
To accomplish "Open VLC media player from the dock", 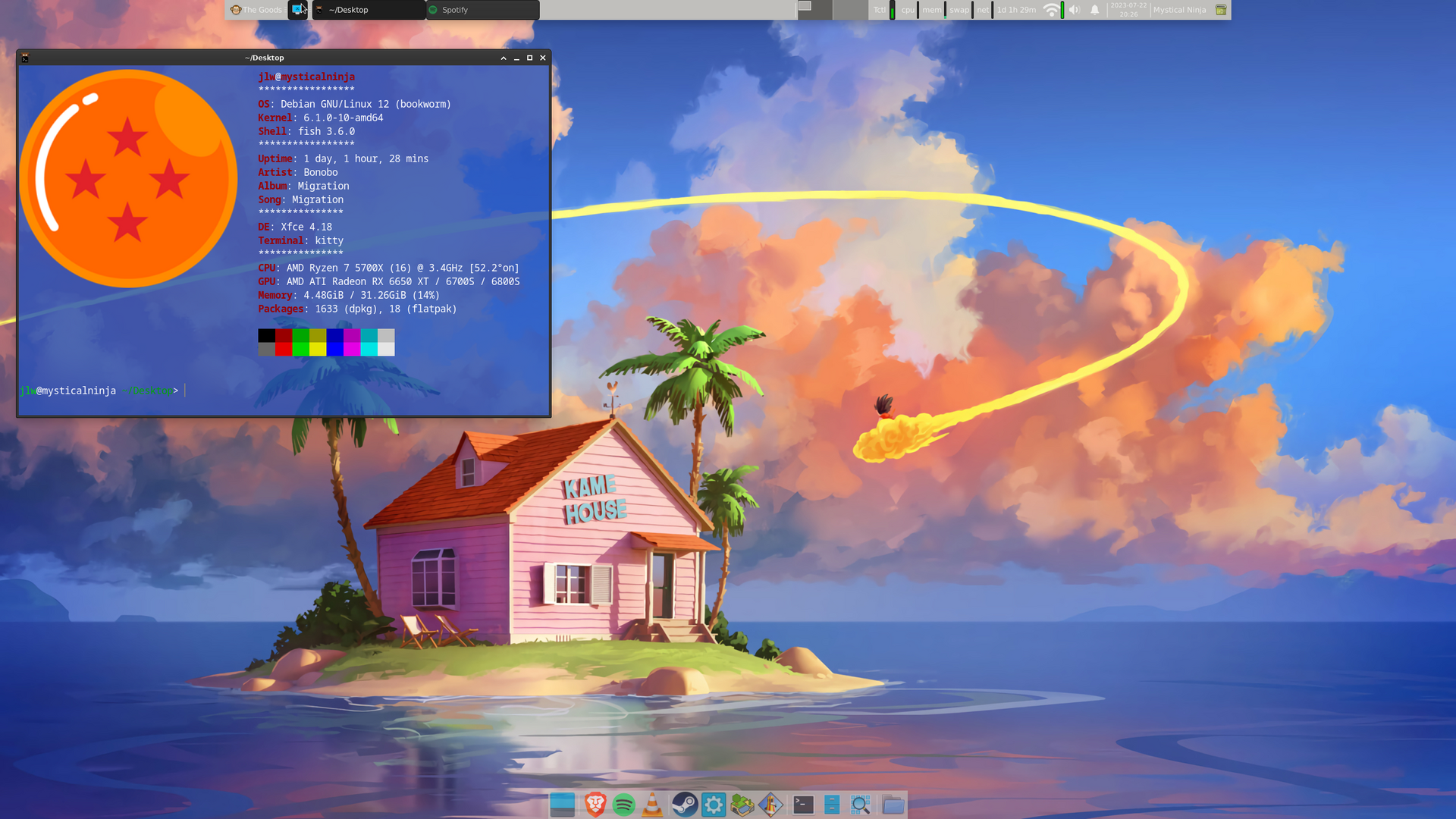I will click(652, 805).
